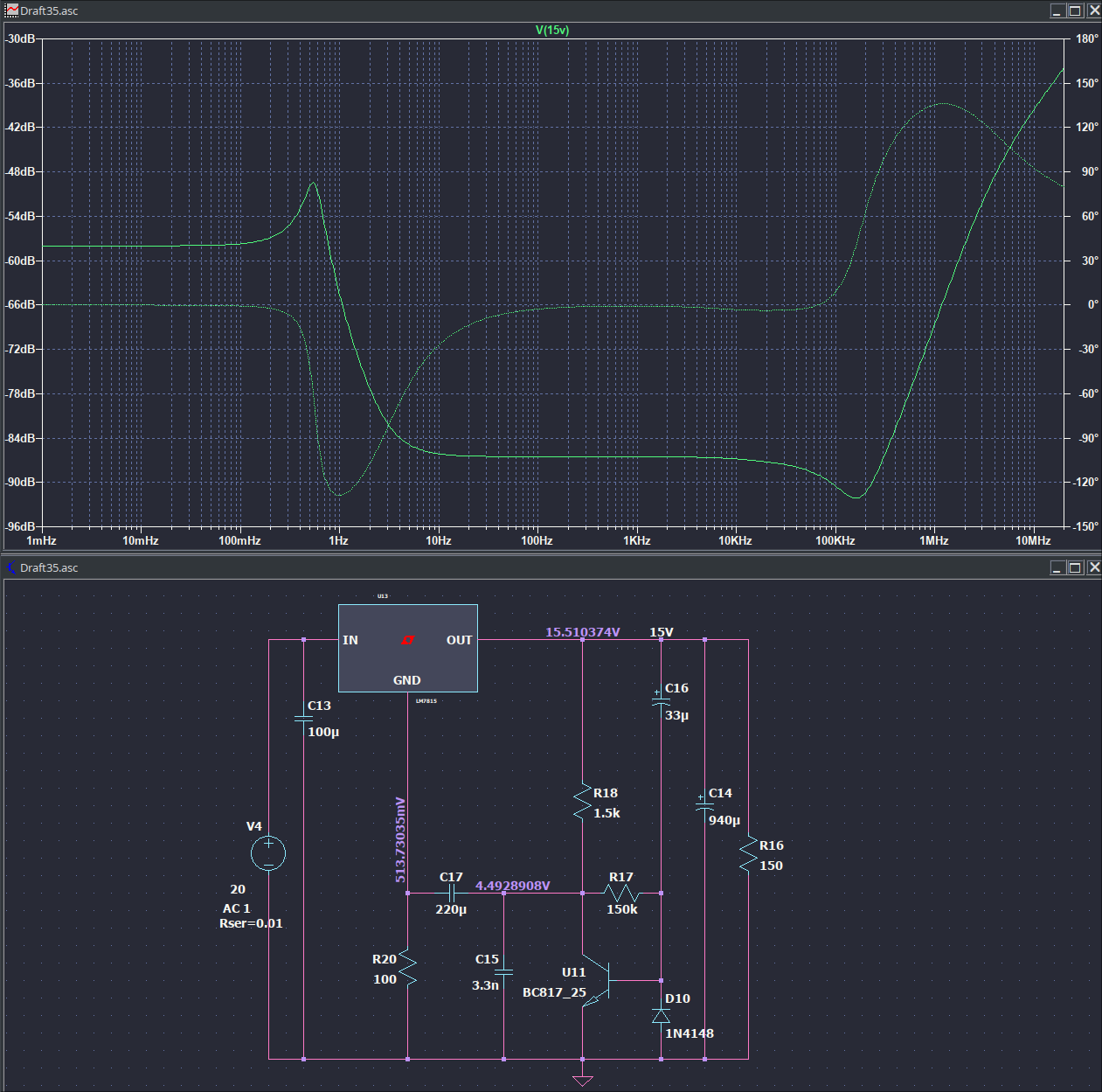1102x1092 pixels.
Task: Click the IN pin label on regulator
Action: point(350,640)
